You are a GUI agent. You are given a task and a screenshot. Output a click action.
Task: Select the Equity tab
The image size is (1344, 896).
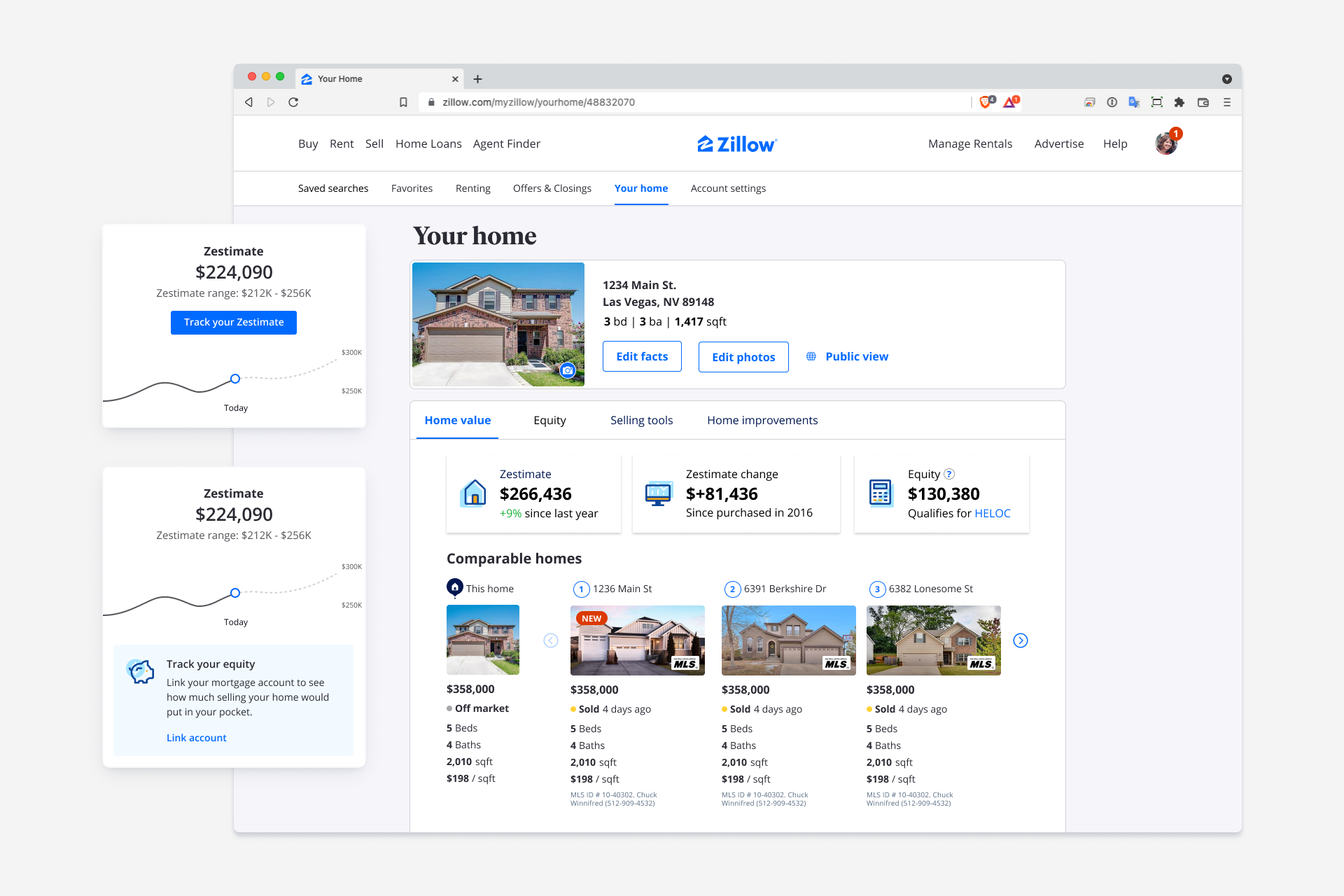point(549,420)
